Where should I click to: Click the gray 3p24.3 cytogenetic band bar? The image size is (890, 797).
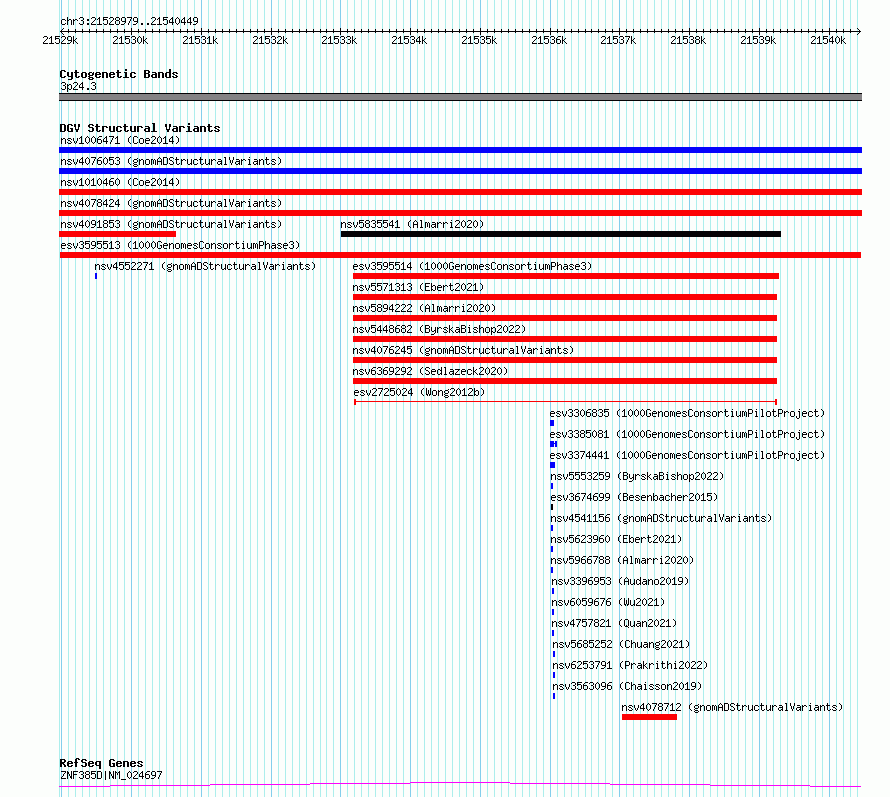coord(460,97)
